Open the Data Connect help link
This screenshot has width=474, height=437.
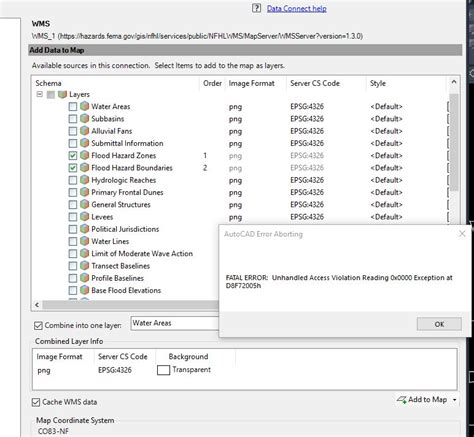297,9
